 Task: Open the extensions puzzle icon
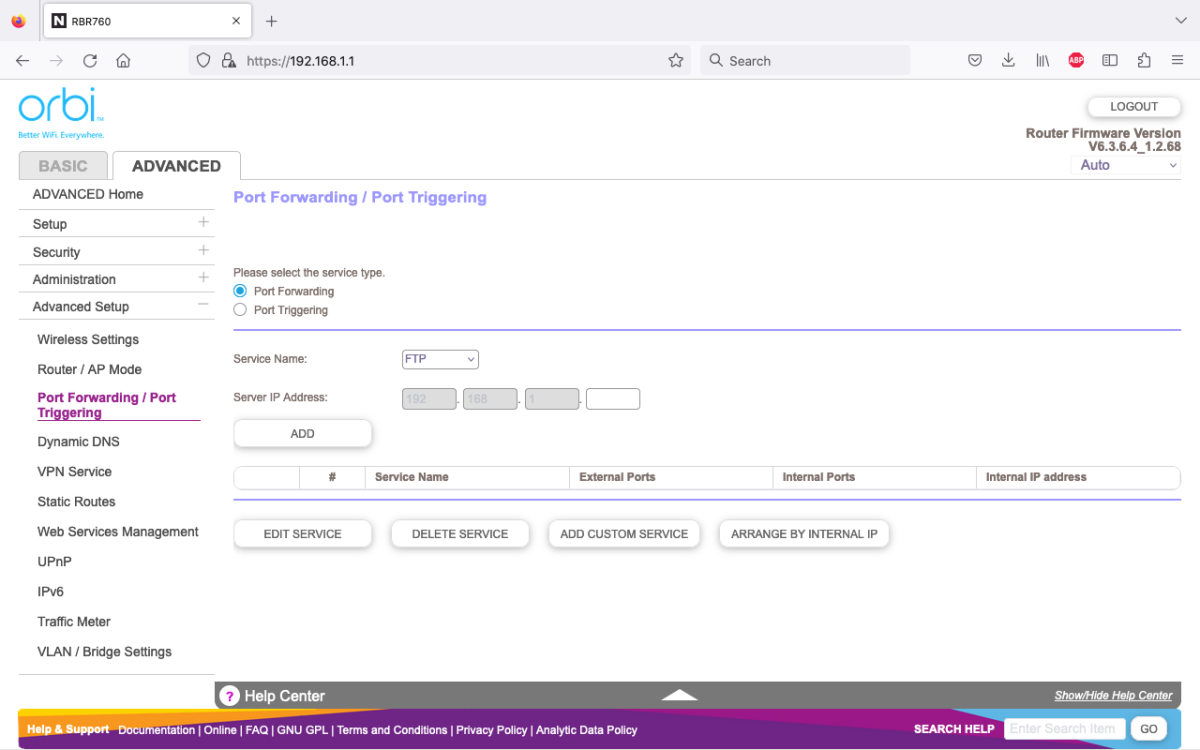point(1144,60)
